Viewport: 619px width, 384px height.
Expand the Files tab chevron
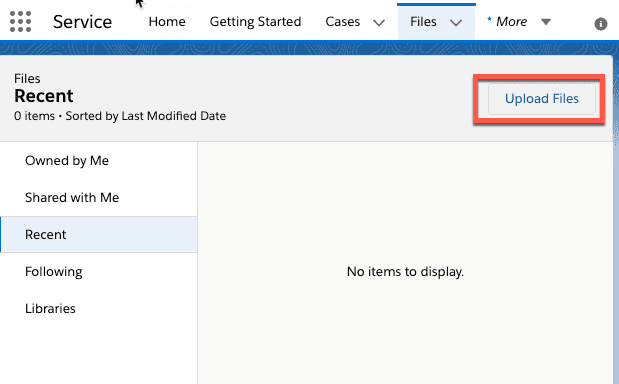point(456,23)
